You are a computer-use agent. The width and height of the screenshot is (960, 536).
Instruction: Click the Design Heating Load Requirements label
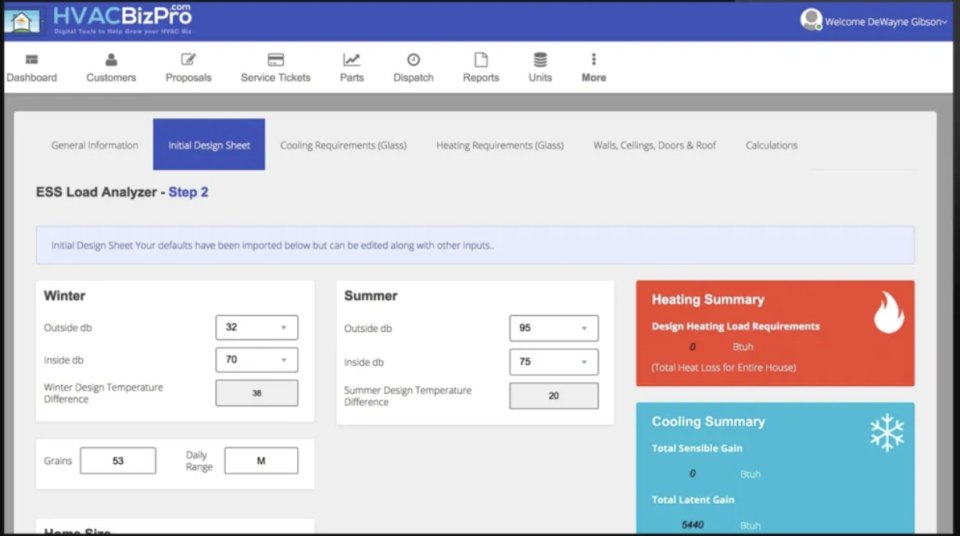coord(735,327)
